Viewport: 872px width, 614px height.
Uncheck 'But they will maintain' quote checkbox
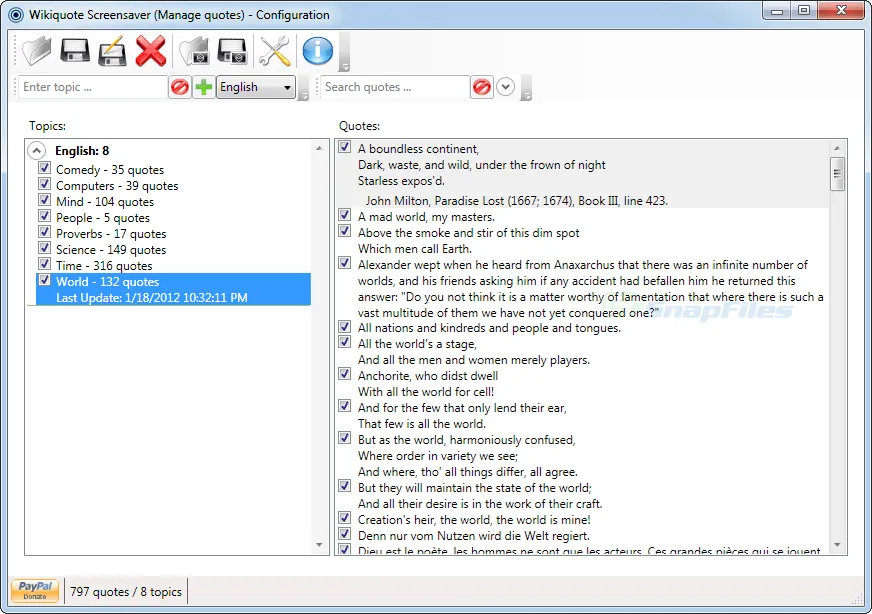point(345,486)
